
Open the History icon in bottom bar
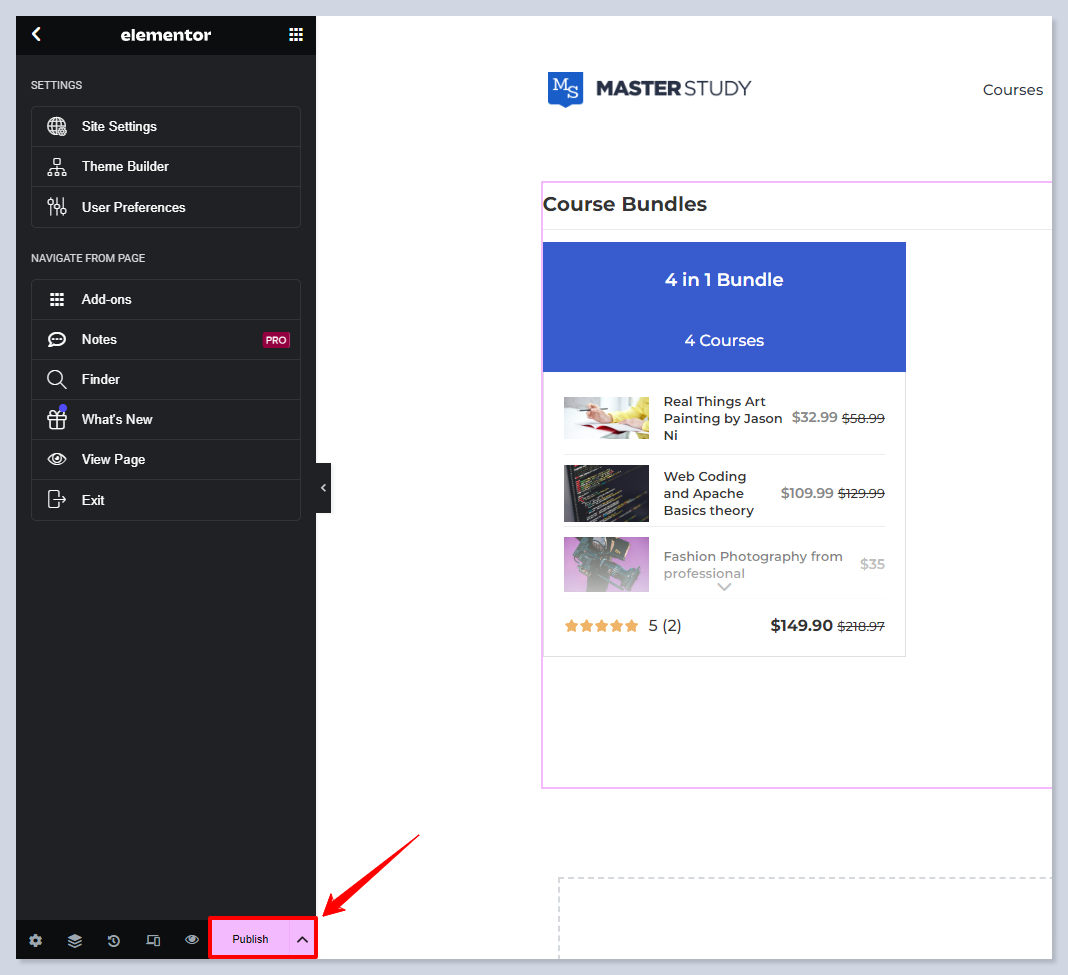click(x=114, y=940)
